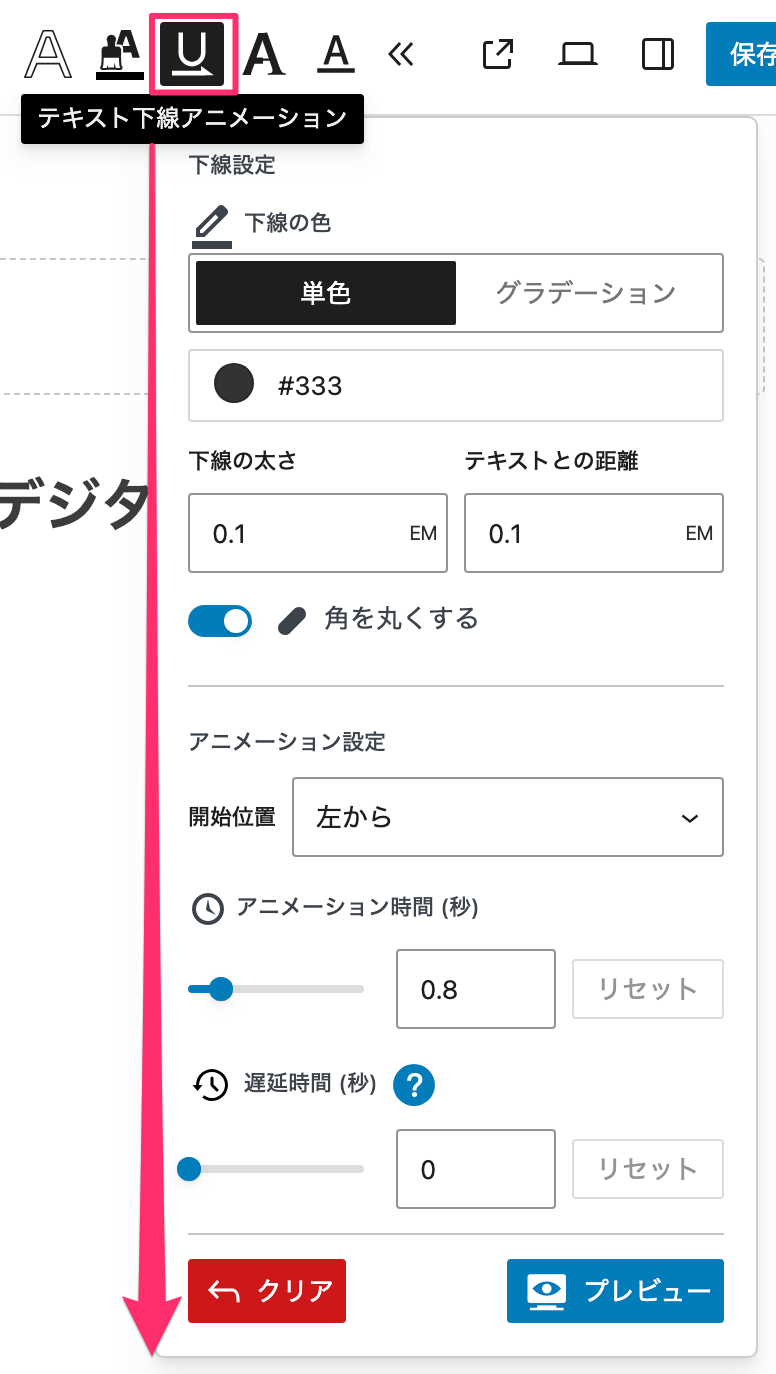Click the プレビュー button

point(615,1291)
